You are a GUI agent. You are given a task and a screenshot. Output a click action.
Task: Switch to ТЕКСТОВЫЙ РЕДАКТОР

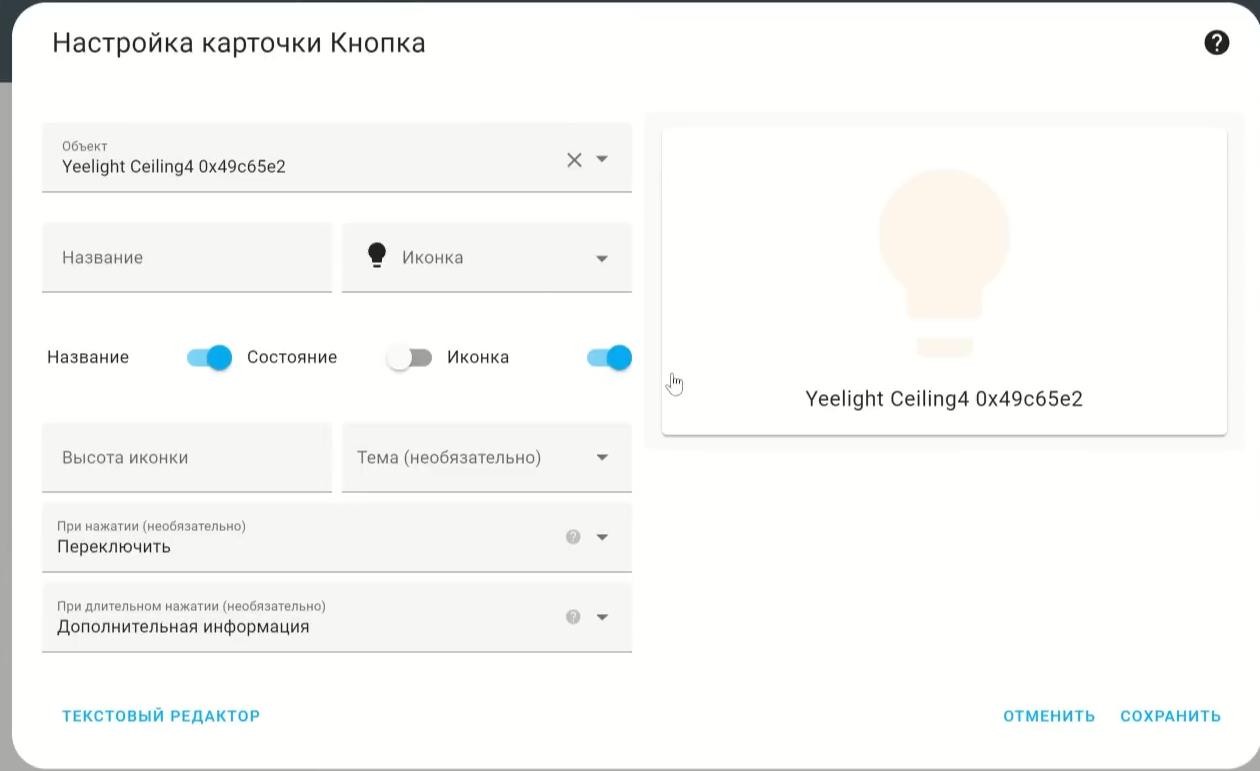pyautogui.click(x=161, y=716)
